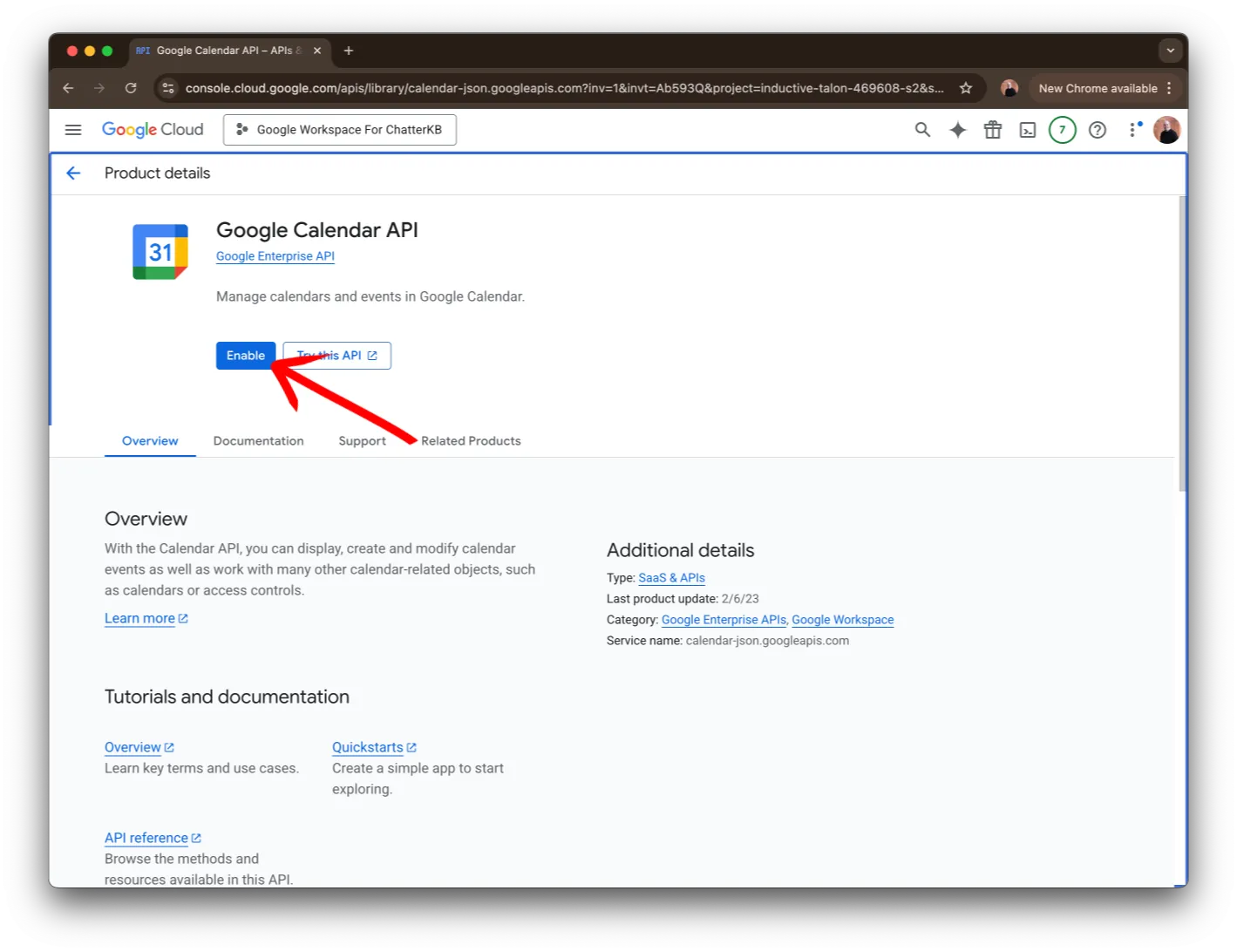Open the API reference link

(x=153, y=838)
